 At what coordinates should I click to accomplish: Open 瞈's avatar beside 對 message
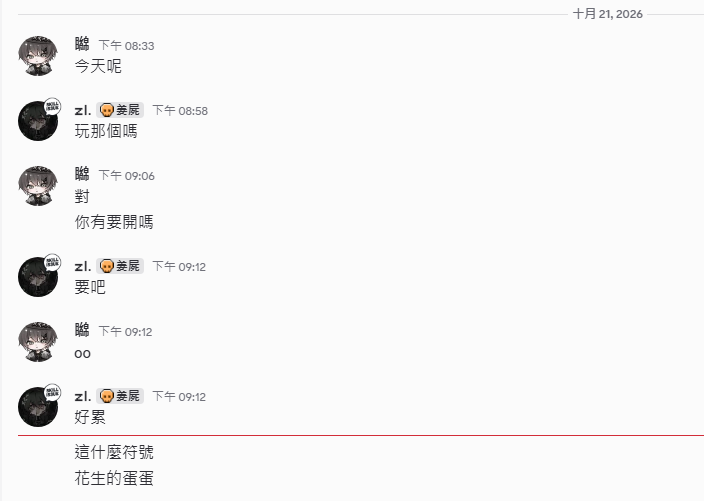(38, 186)
